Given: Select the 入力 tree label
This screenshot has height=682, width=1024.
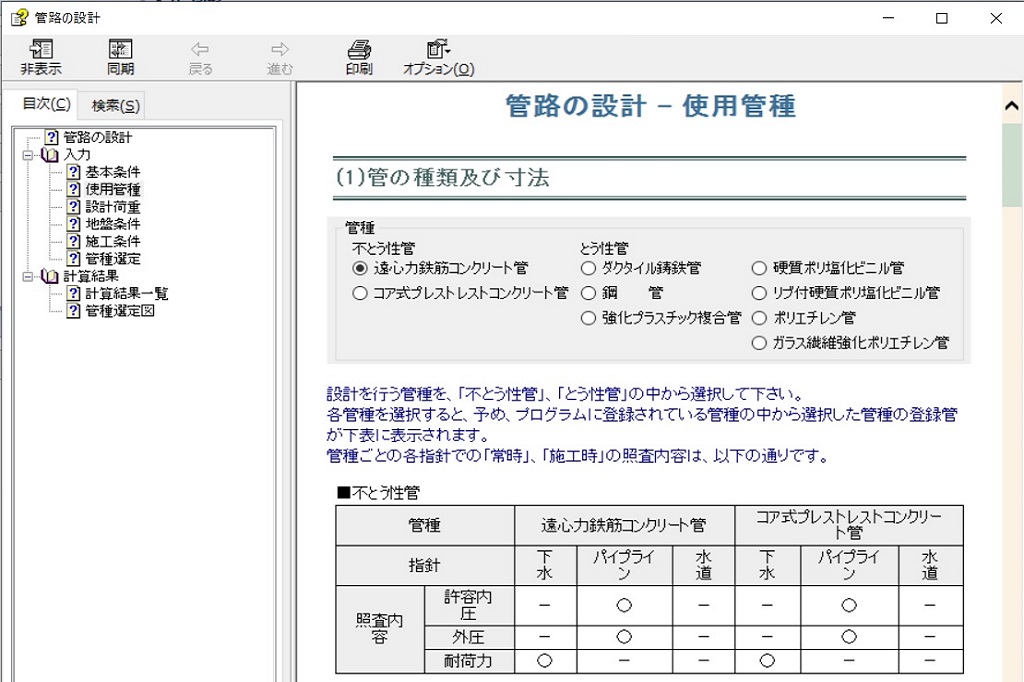Looking at the screenshot, I should coord(77,155).
